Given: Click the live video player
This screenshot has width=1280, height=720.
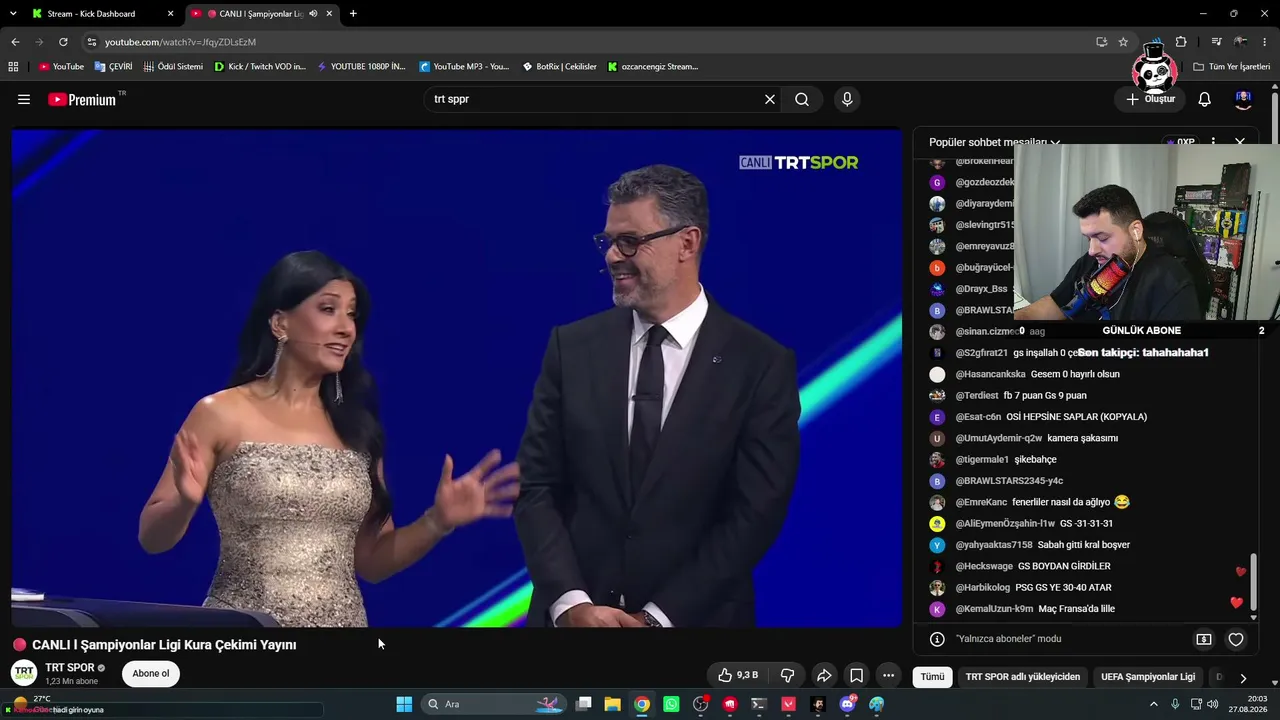Looking at the screenshot, I should pos(457,378).
